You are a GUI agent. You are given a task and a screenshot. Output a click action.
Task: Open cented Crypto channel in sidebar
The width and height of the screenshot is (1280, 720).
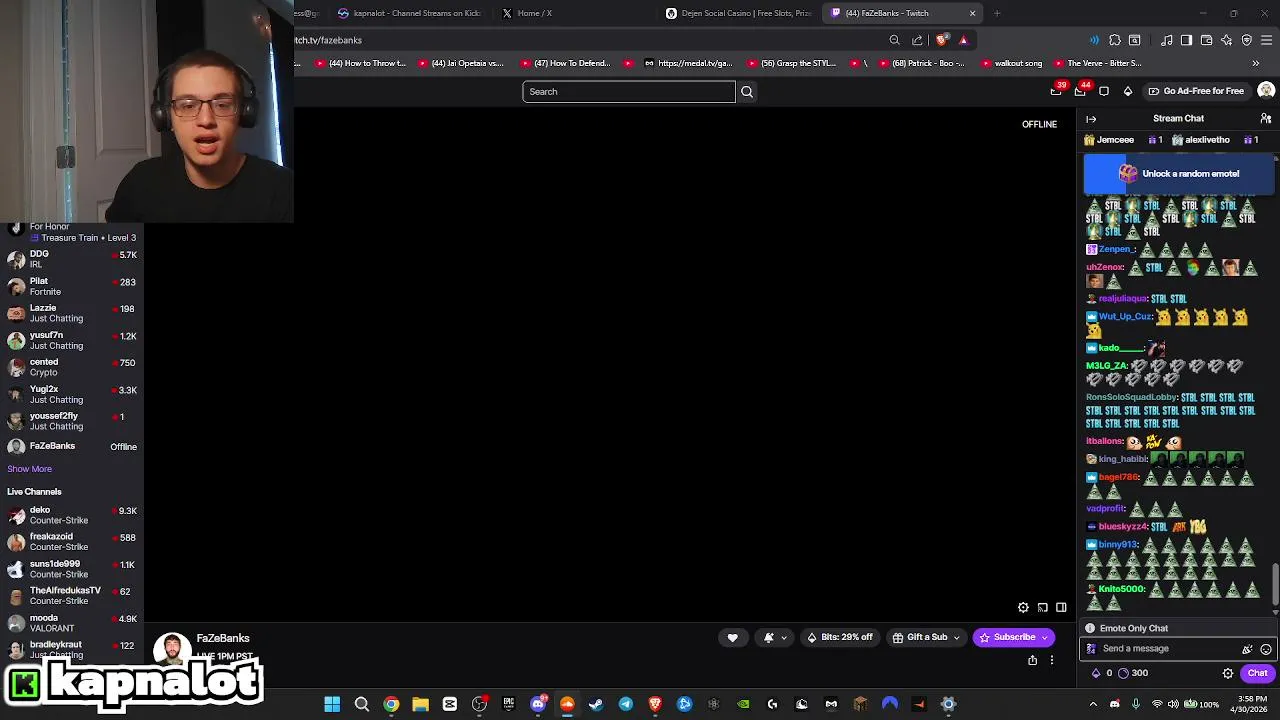pos(72,367)
